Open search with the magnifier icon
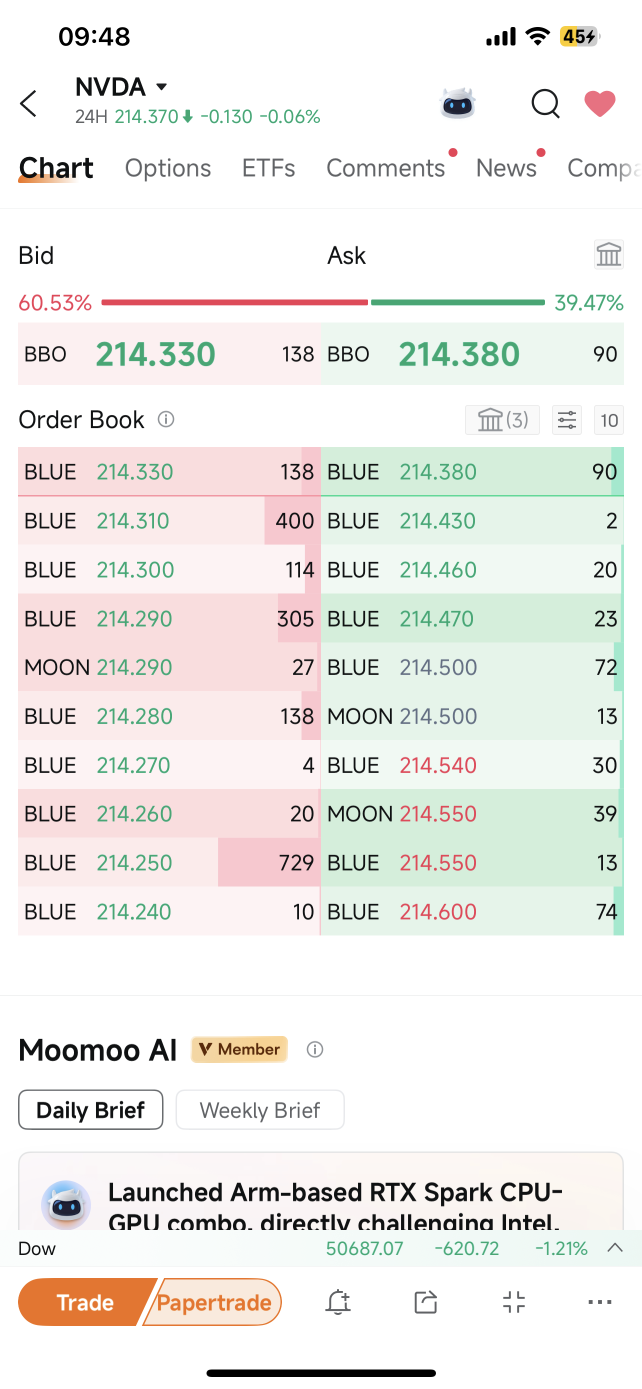Viewport: 642px width, 1389px height. (x=545, y=103)
